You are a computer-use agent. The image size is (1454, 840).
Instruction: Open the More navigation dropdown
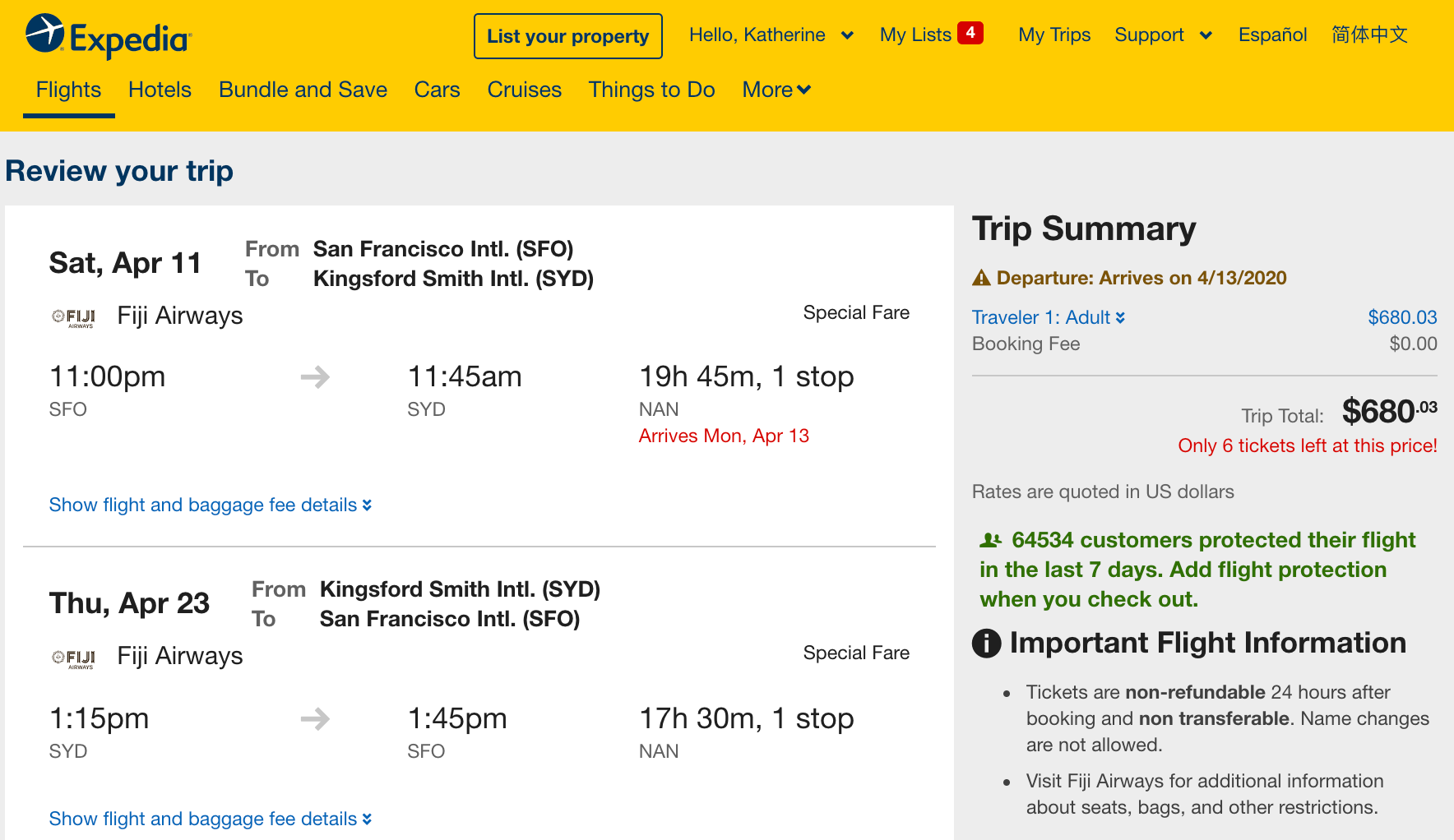(x=776, y=90)
